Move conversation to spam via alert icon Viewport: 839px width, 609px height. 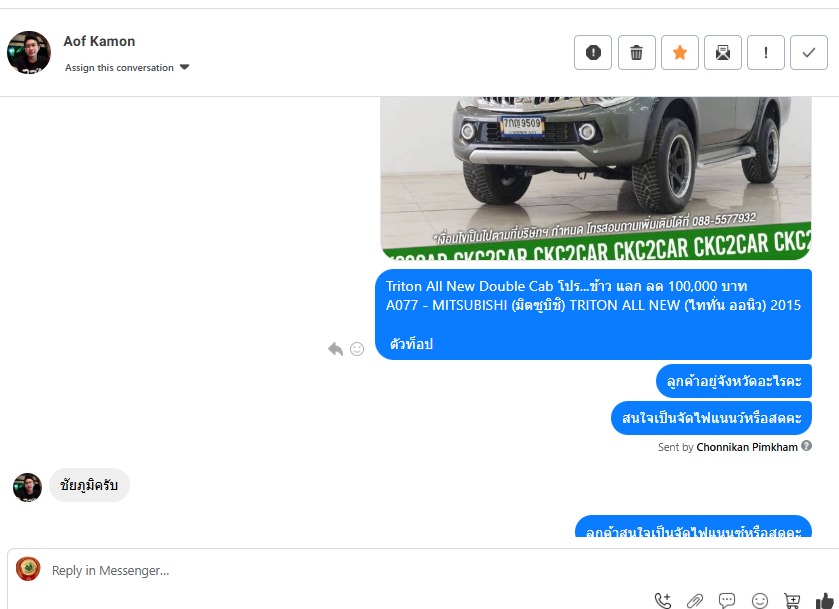pos(593,52)
